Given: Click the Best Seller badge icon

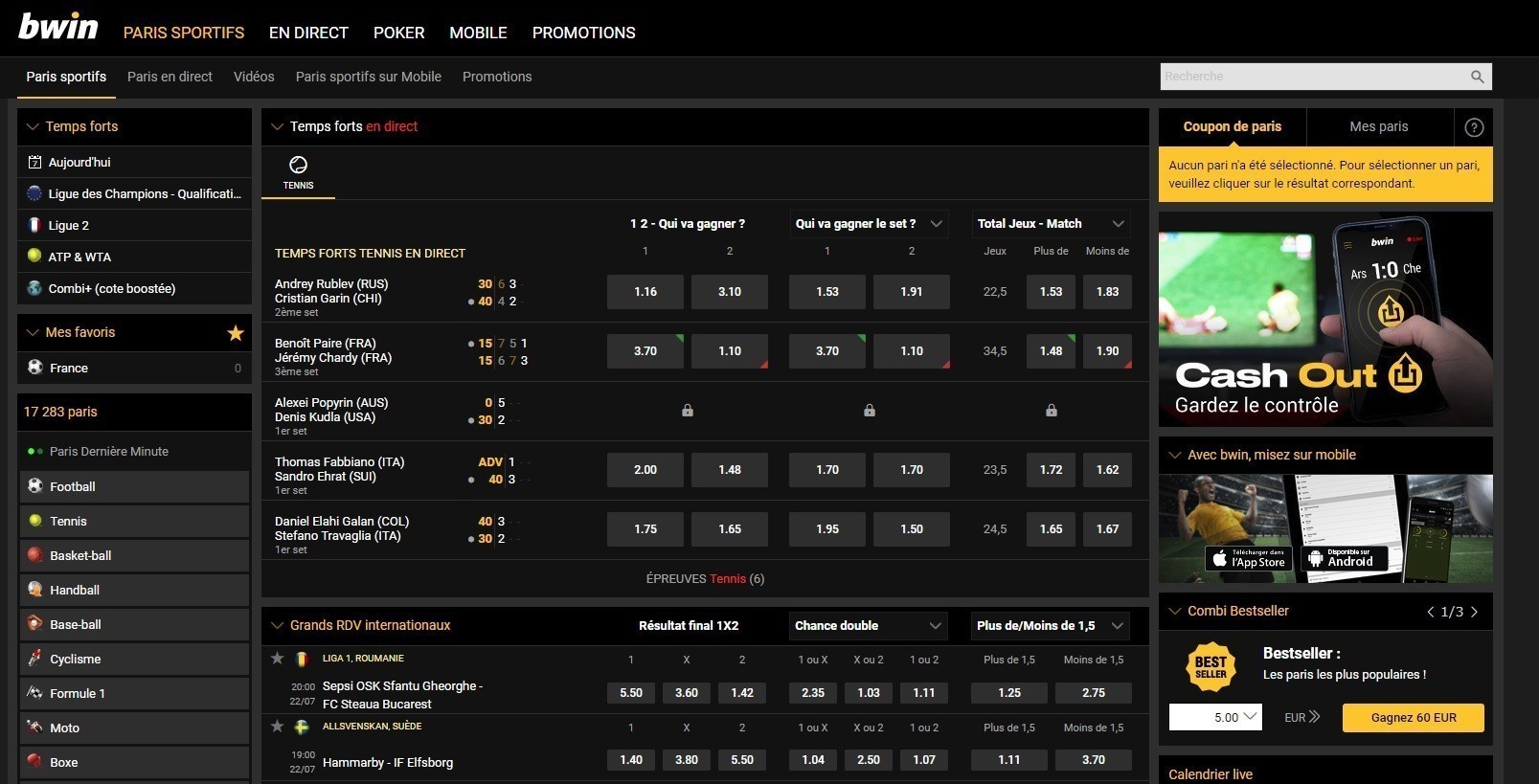Looking at the screenshot, I should click(1211, 667).
